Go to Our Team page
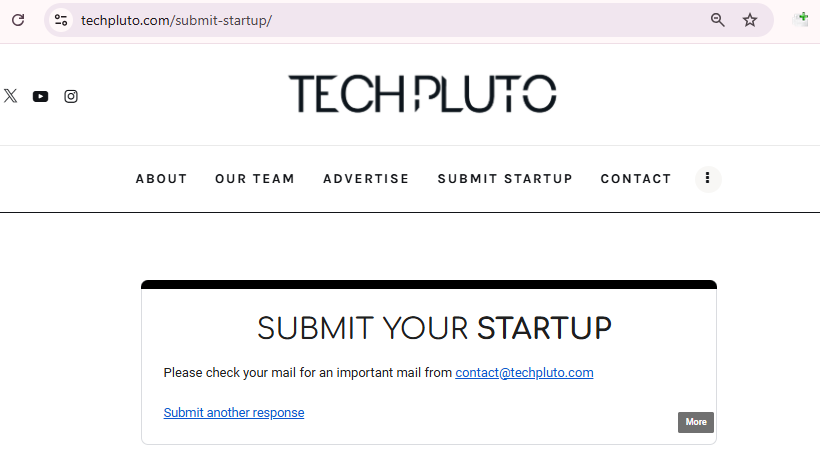This screenshot has width=820, height=454. click(x=255, y=179)
